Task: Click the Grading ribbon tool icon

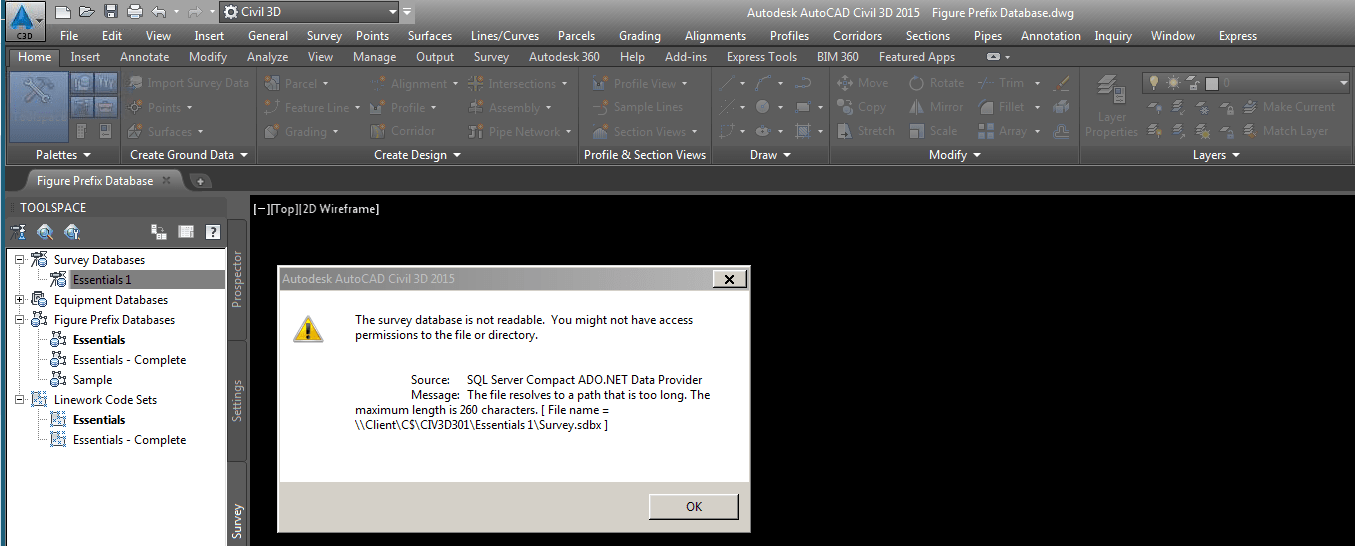Action: [273, 132]
